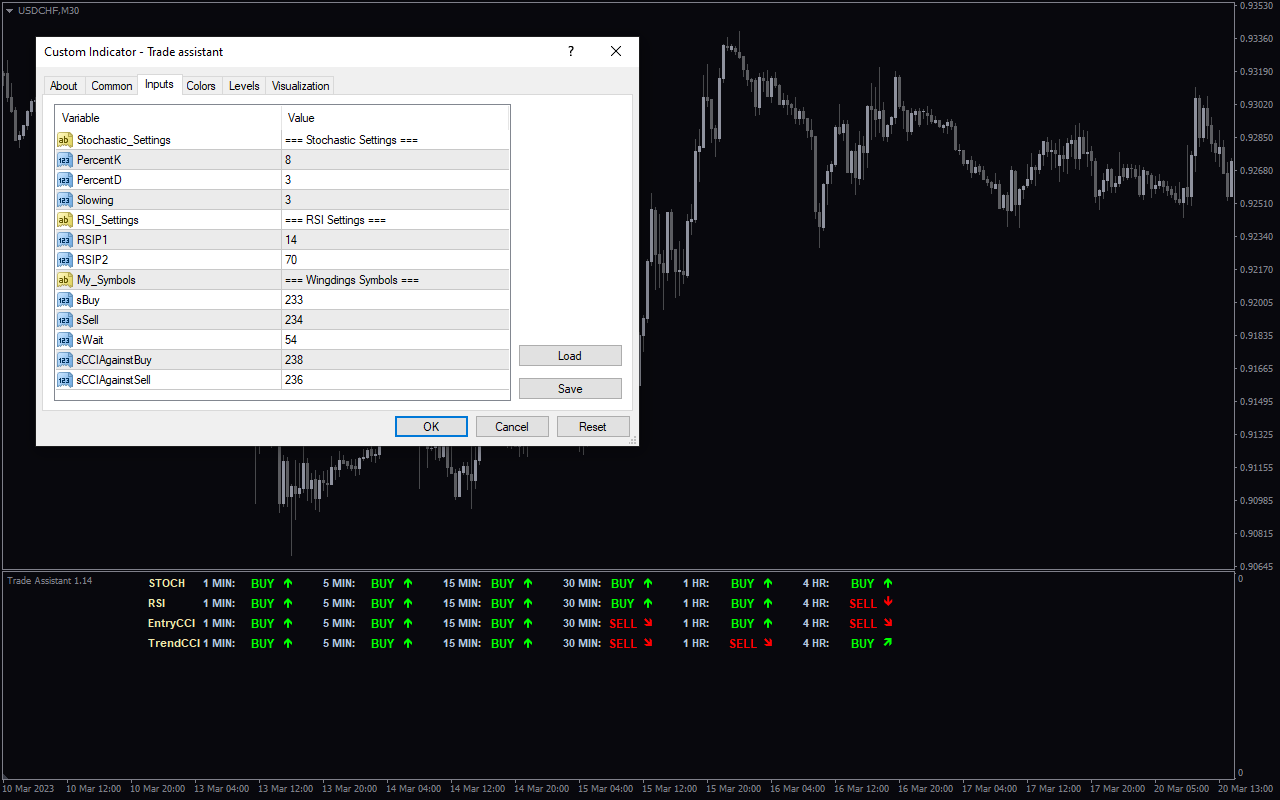The image size is (1280, 800).
Task: Click the Reset button
Action: pyautogui.click(x=593, y=427)
